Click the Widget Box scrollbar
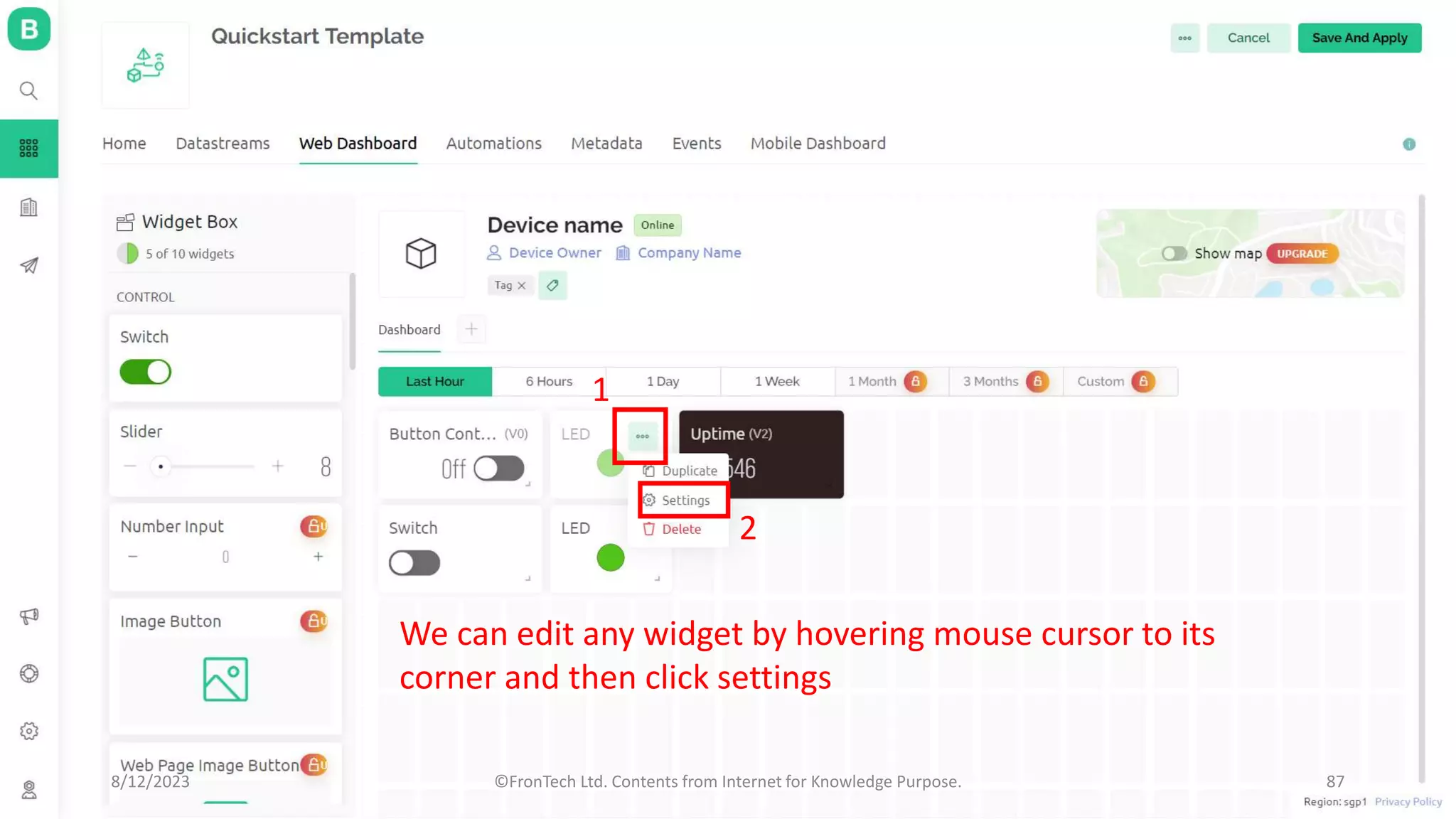Image resolution: width=1456 pixels, height=819 pixels. pyautogui.click(x=352, y=321)
